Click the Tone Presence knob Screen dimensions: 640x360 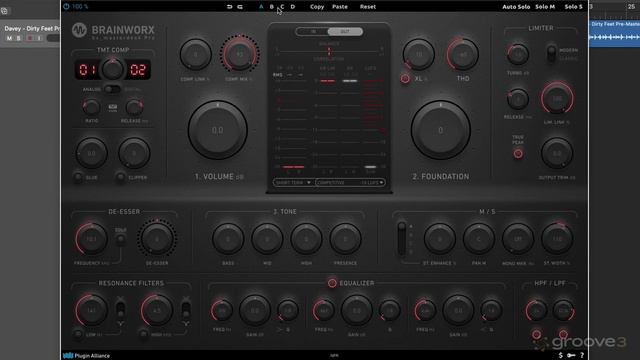coord(345,239)
